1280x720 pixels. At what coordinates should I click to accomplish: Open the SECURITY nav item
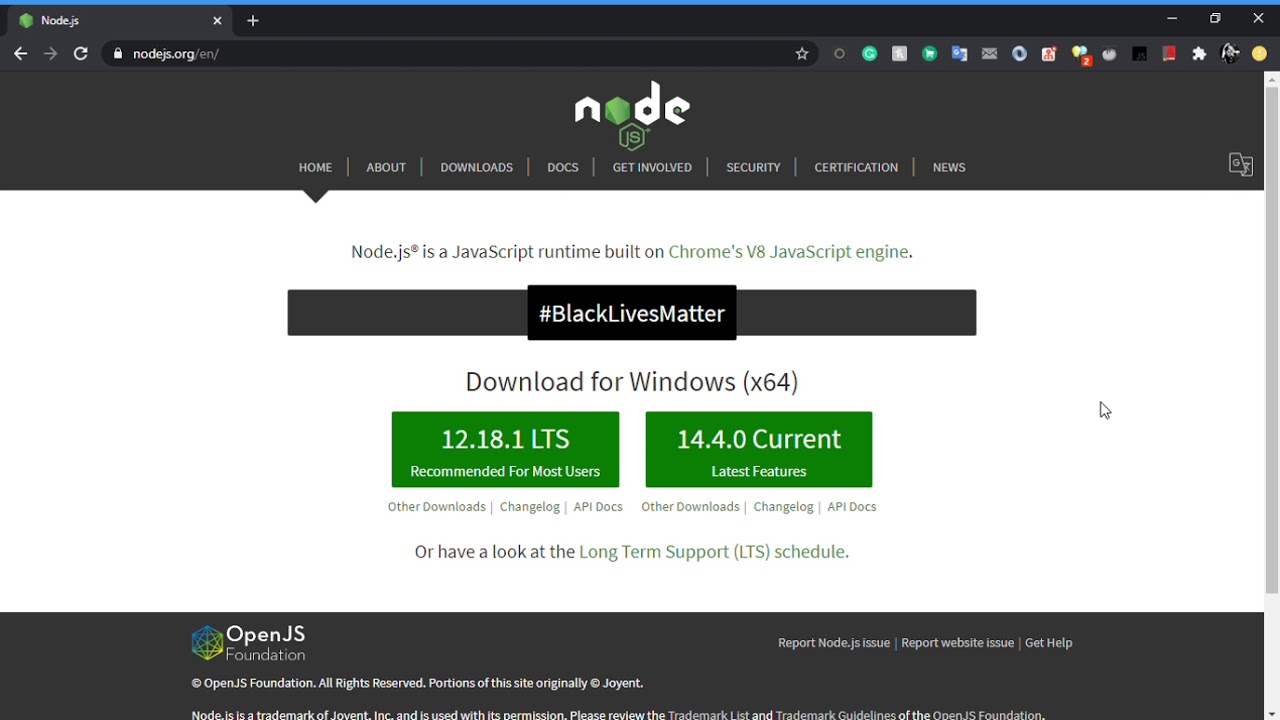click(753, 167)
